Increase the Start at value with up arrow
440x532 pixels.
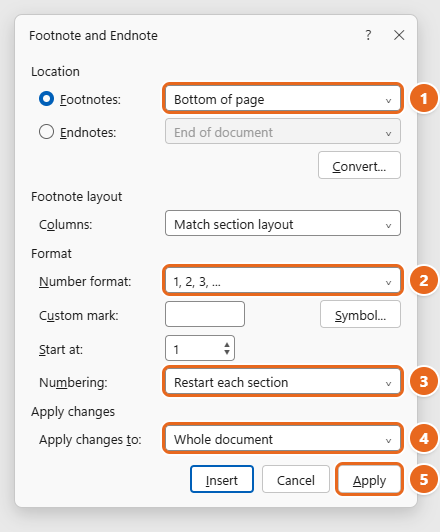[x=227, y=345]
